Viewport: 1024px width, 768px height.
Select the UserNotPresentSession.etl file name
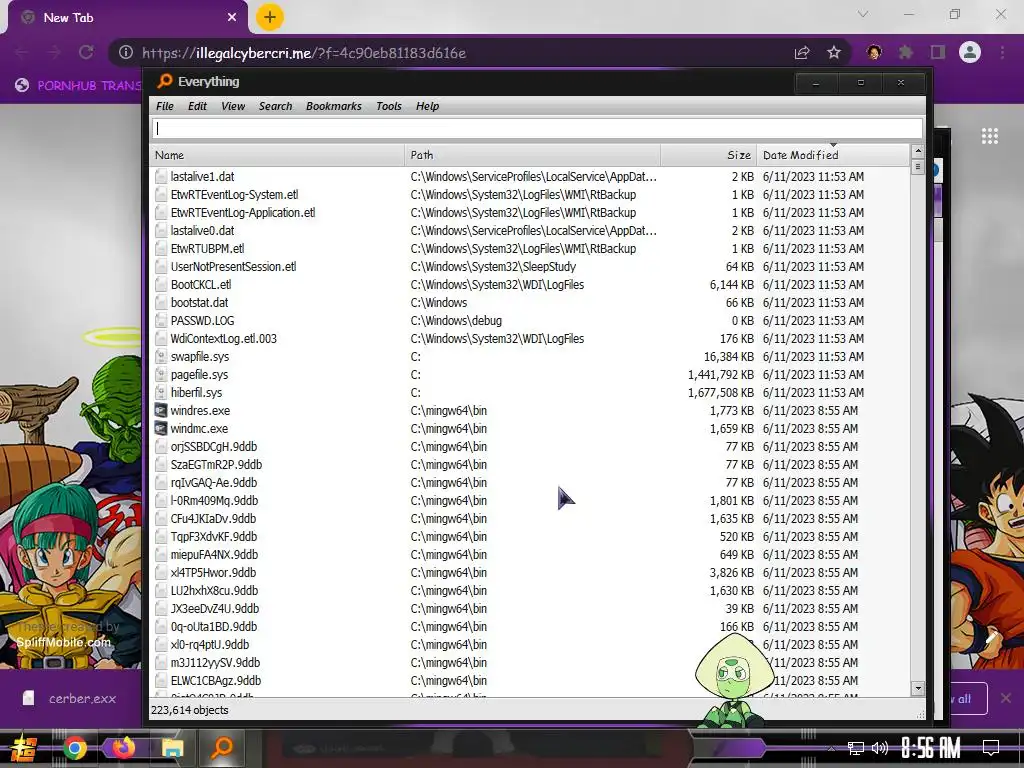click(234, 266)
